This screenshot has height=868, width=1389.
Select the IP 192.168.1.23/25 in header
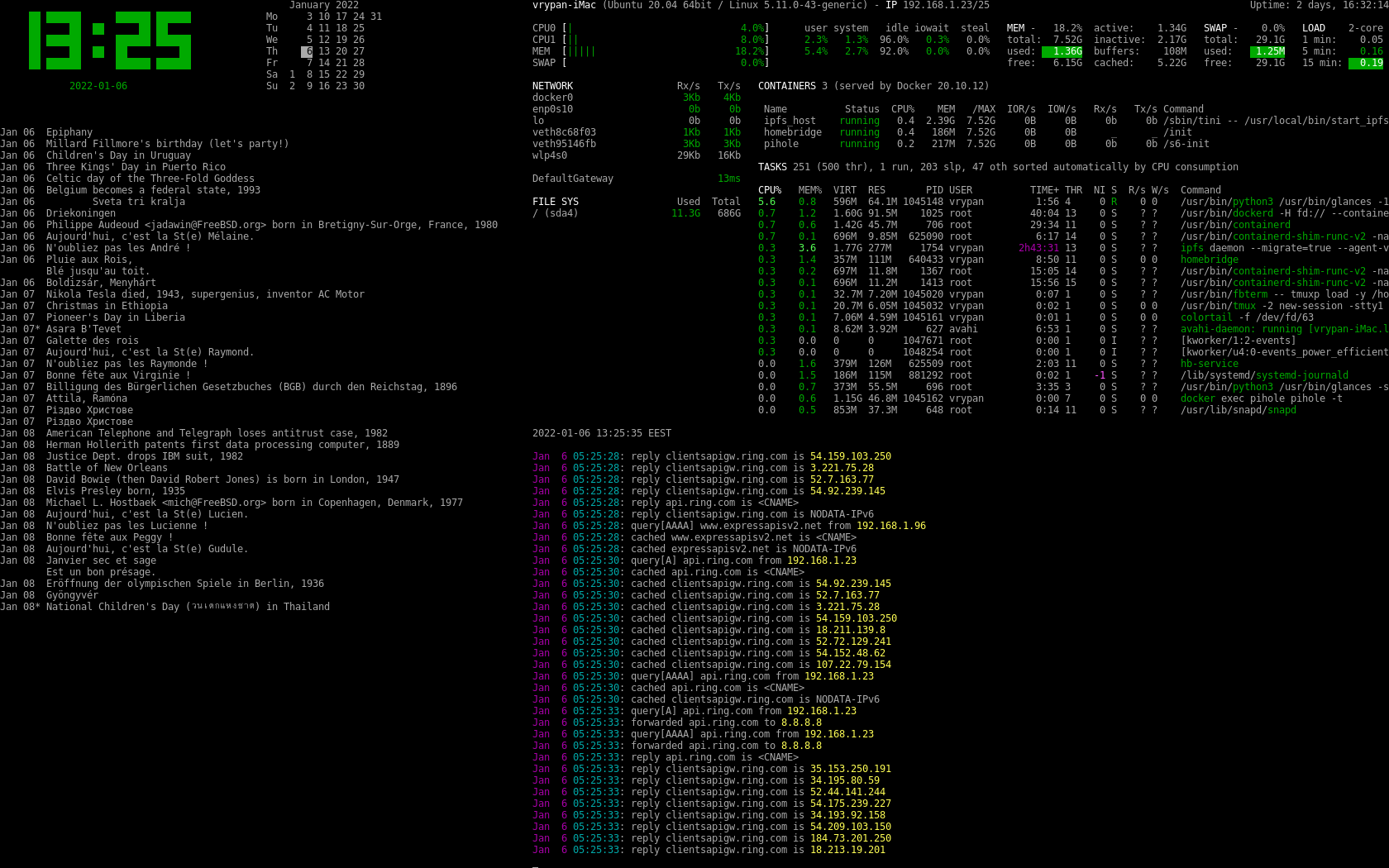point(938,5)
